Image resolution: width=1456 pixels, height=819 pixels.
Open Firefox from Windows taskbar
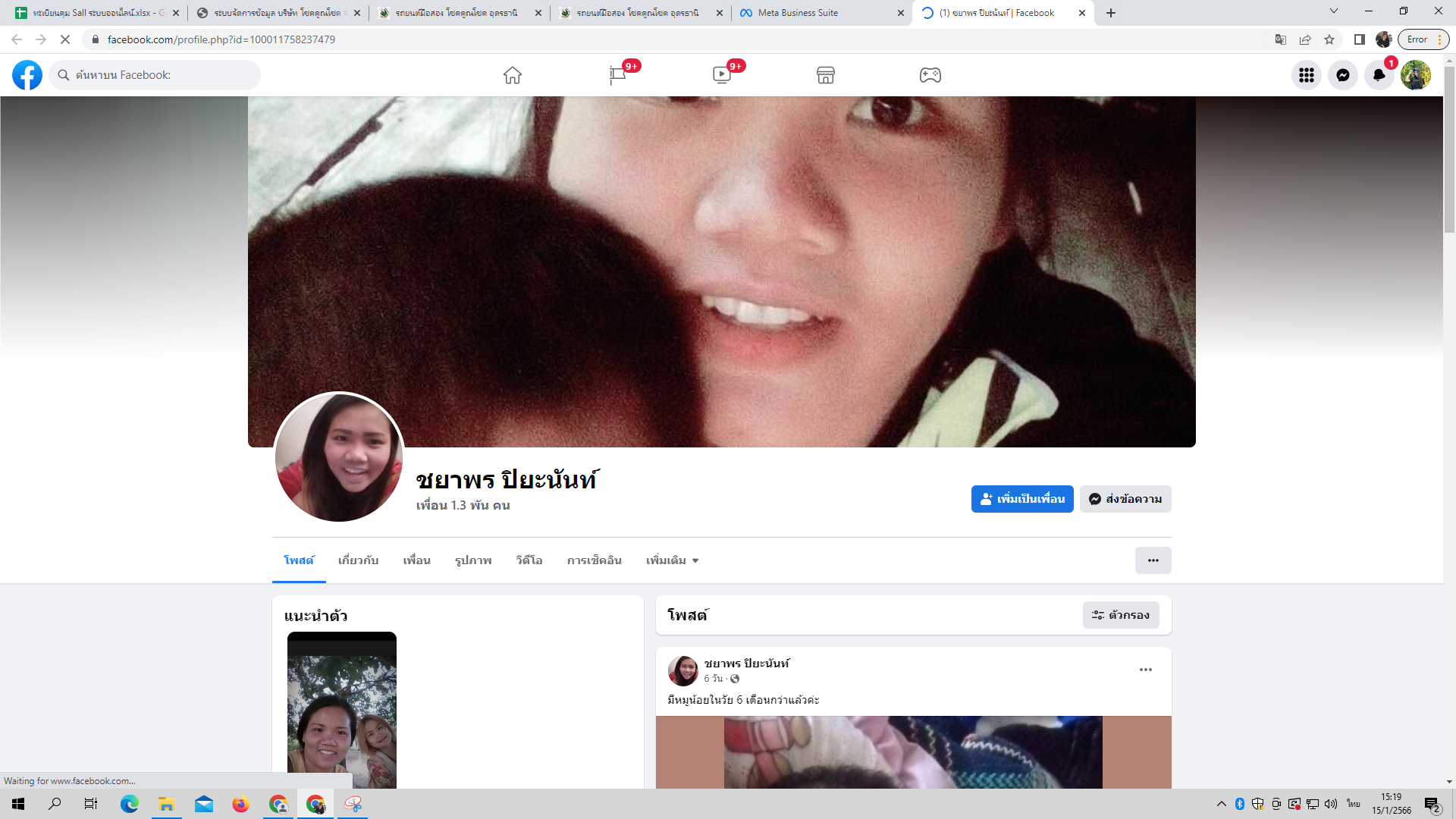(240, 804)
